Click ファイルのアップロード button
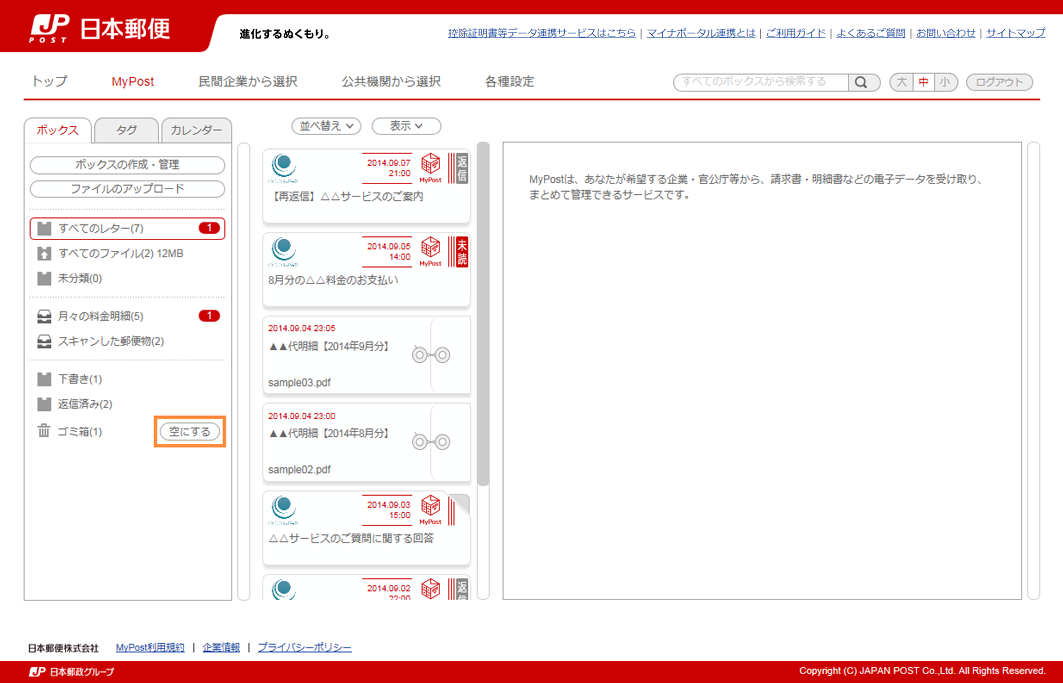1063x683 pixels. [127, 189]
